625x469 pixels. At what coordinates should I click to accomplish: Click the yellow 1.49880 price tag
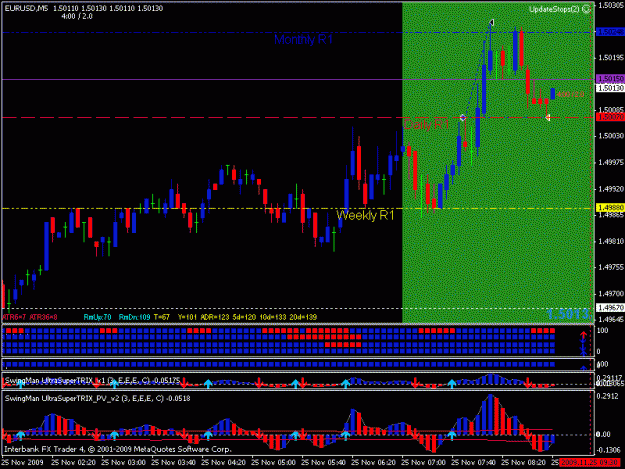coord(610,208)
